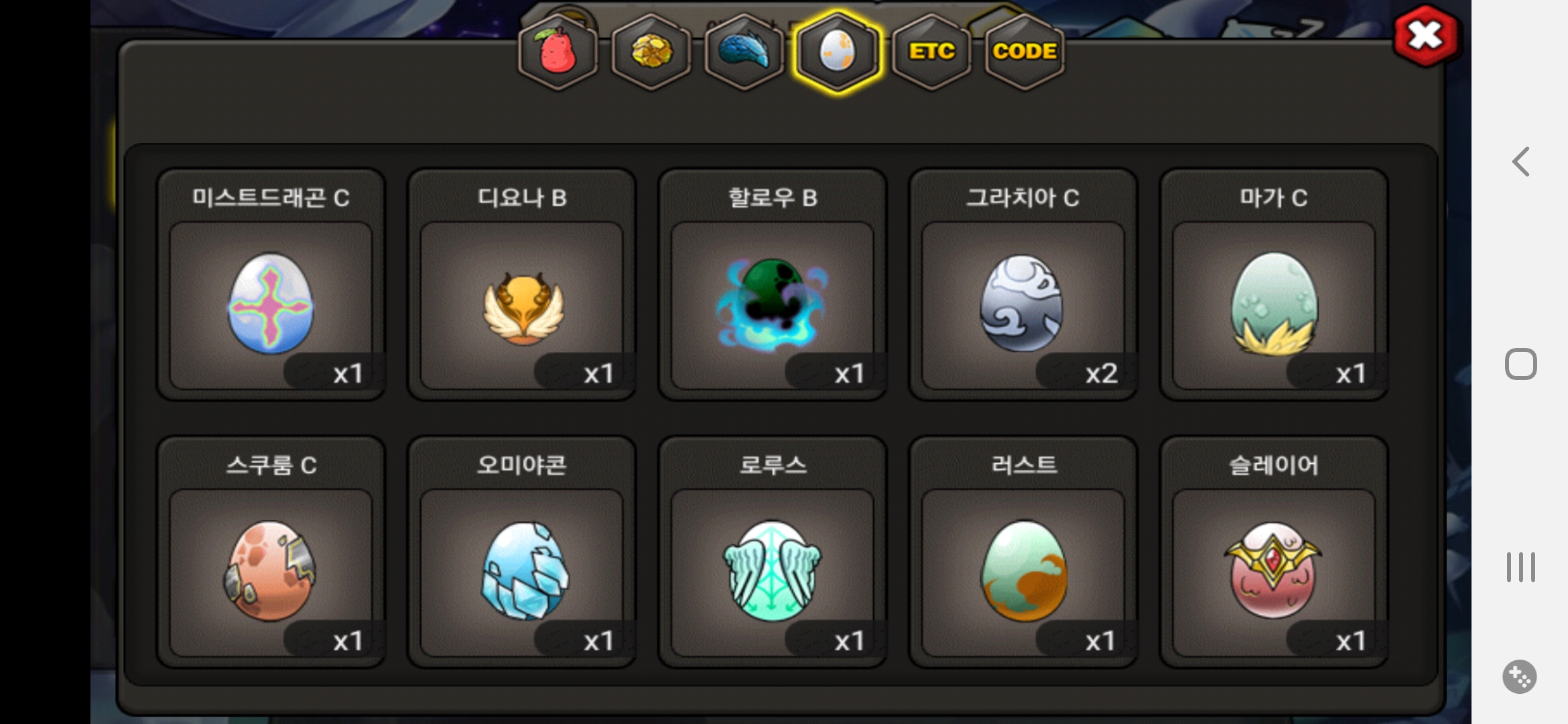Select the 러스트 green and orange egg
The width and height of the screenshot is (1568, 724).
click(1023, 552)
